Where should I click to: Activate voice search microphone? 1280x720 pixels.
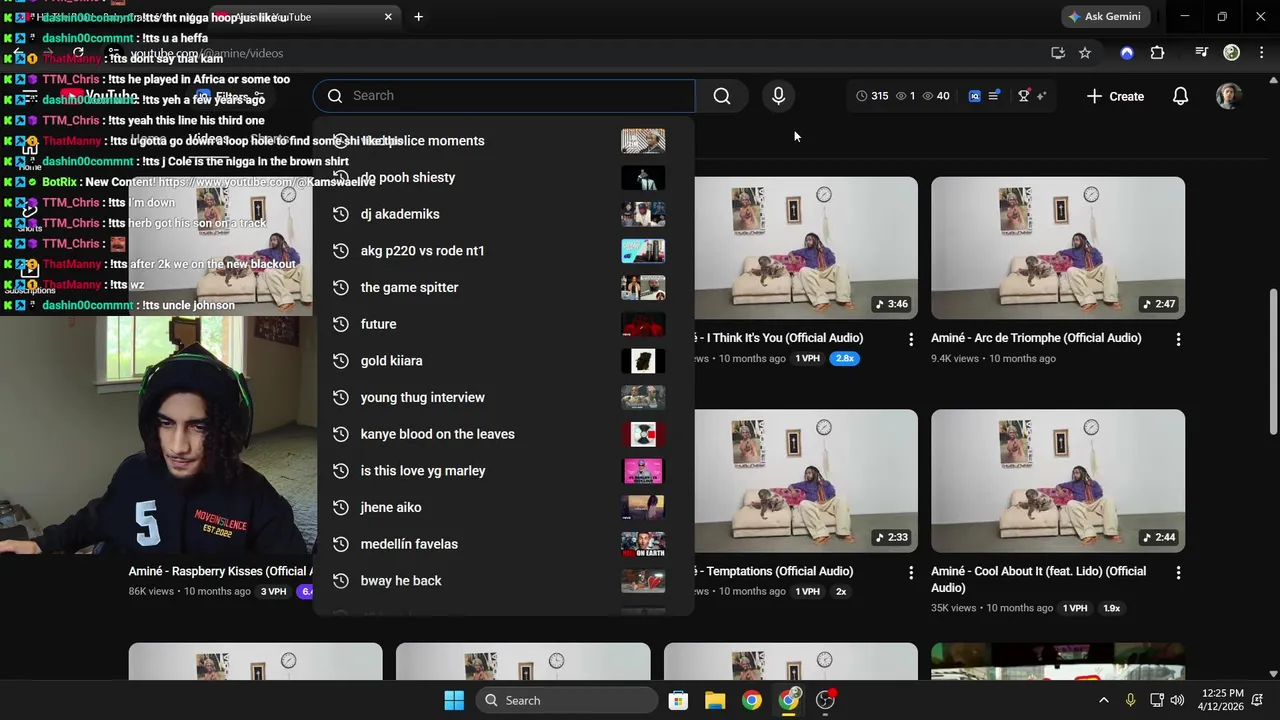778,96
